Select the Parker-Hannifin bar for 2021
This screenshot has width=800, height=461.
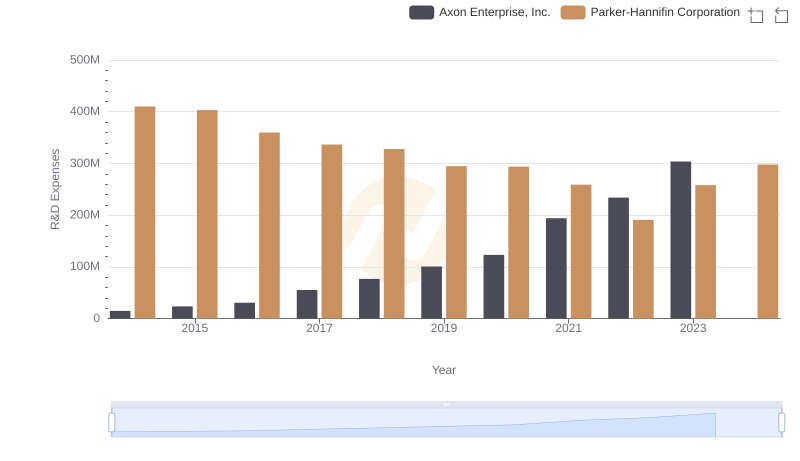[x=581, y=252]
